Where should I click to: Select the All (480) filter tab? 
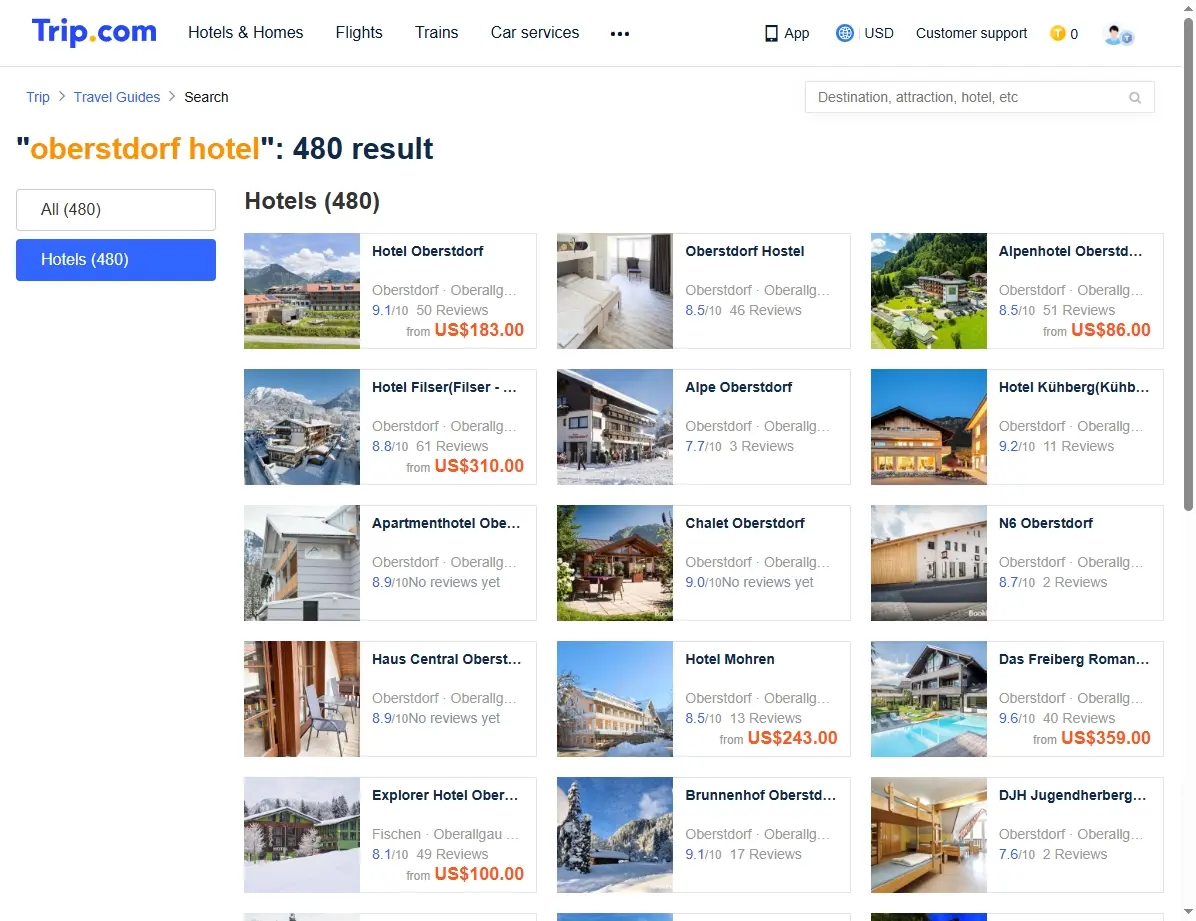(x=116, y=210)
